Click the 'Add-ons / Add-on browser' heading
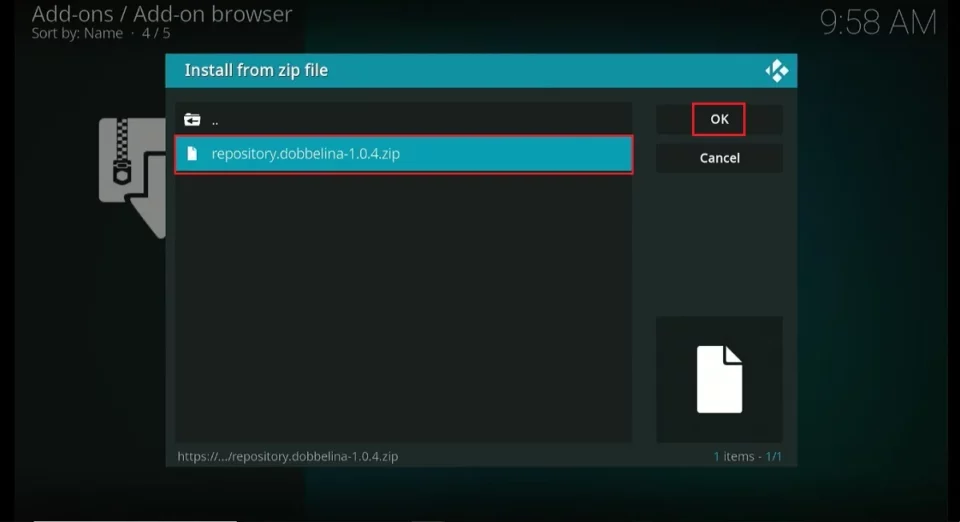Screen dimensions: 960x522 (162, 14)
